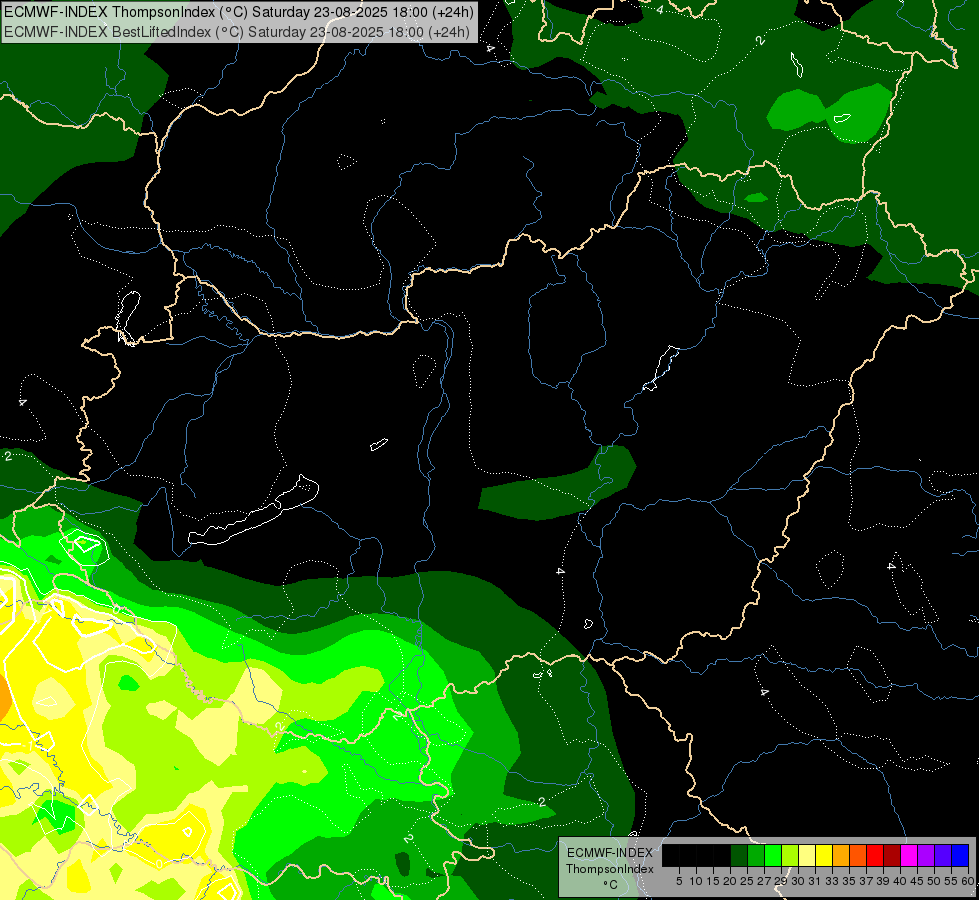
Task: Click the legend scale value 5
Action: pos(679,881)
